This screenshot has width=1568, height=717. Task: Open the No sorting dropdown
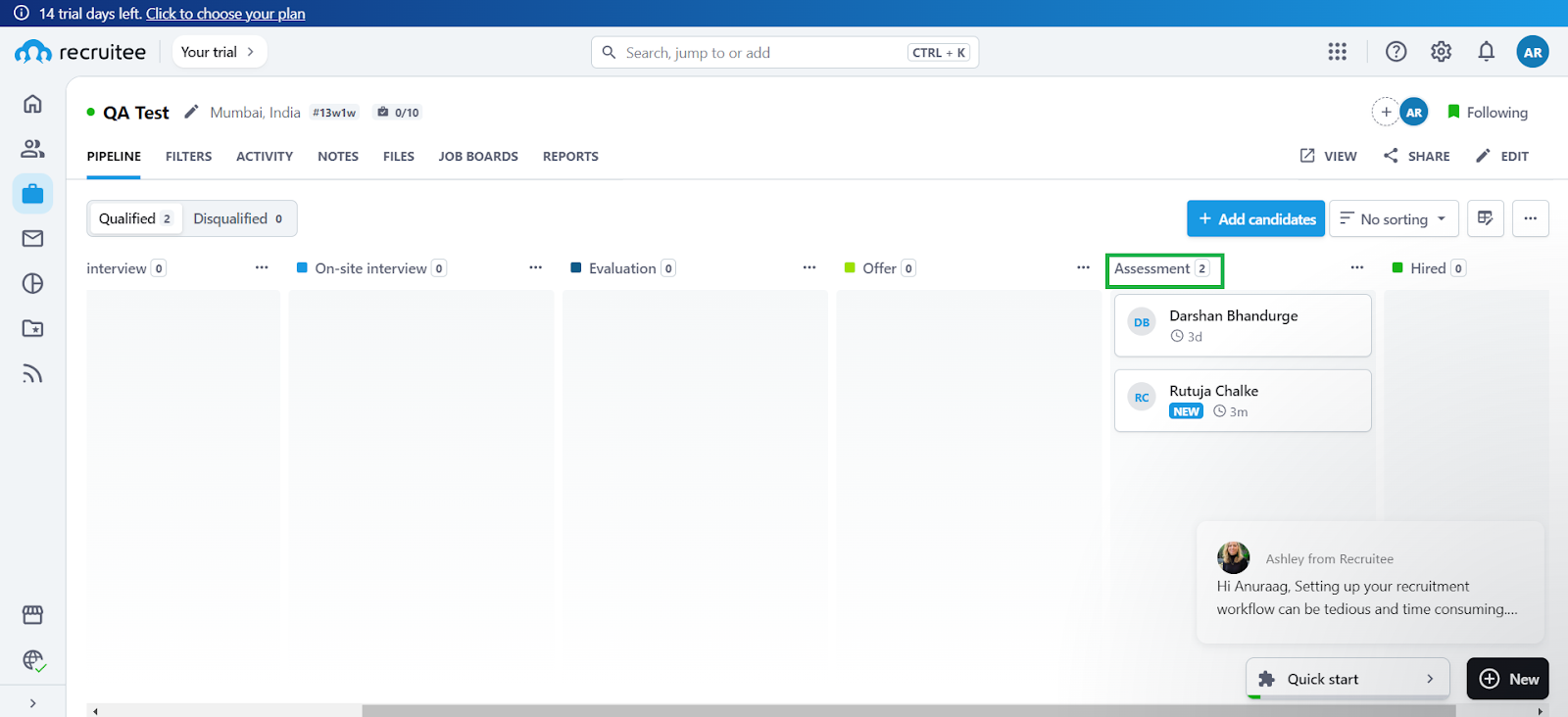1393,219
